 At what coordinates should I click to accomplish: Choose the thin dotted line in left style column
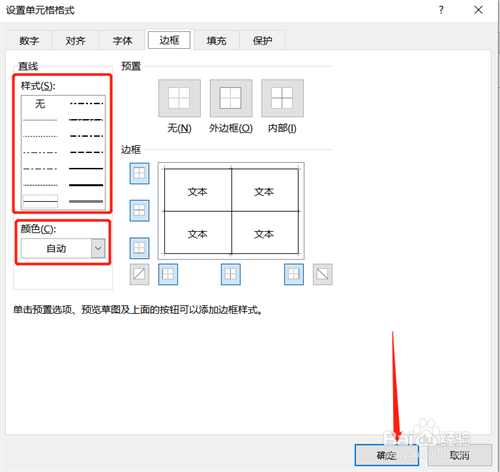pyautogui.click(x=40, y=136)
